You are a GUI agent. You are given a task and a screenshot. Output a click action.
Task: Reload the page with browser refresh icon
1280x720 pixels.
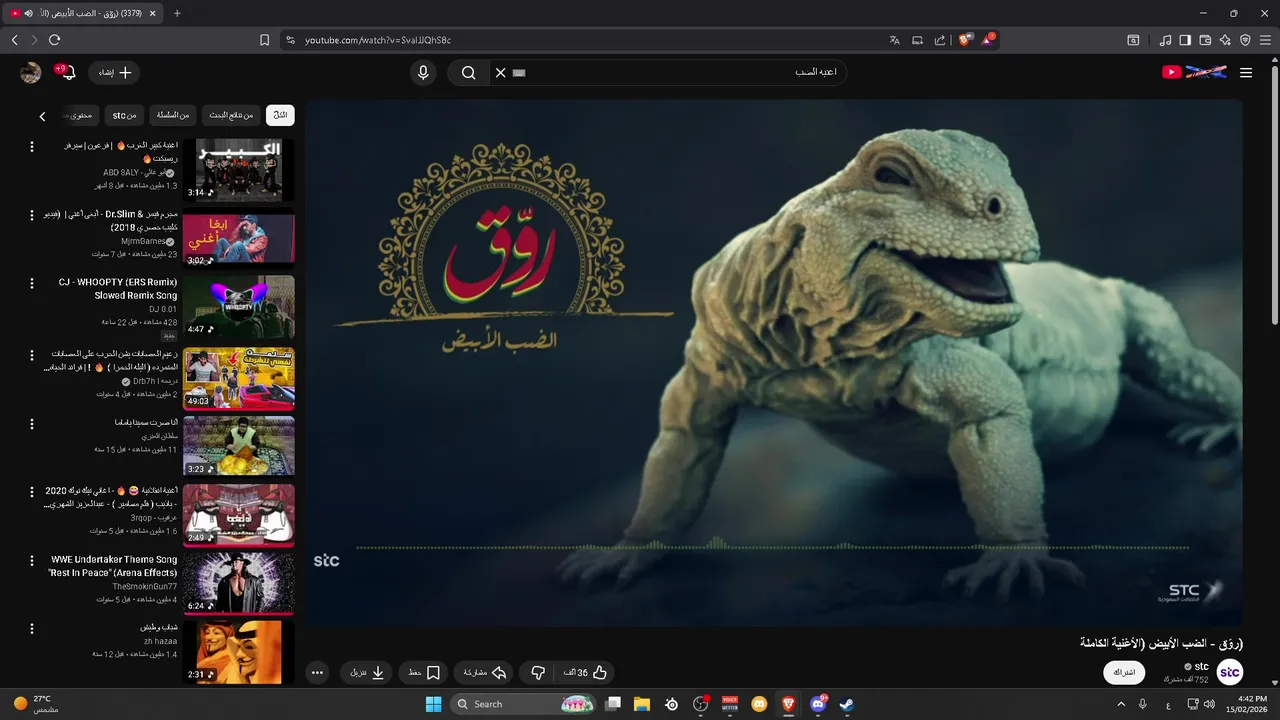54,40
